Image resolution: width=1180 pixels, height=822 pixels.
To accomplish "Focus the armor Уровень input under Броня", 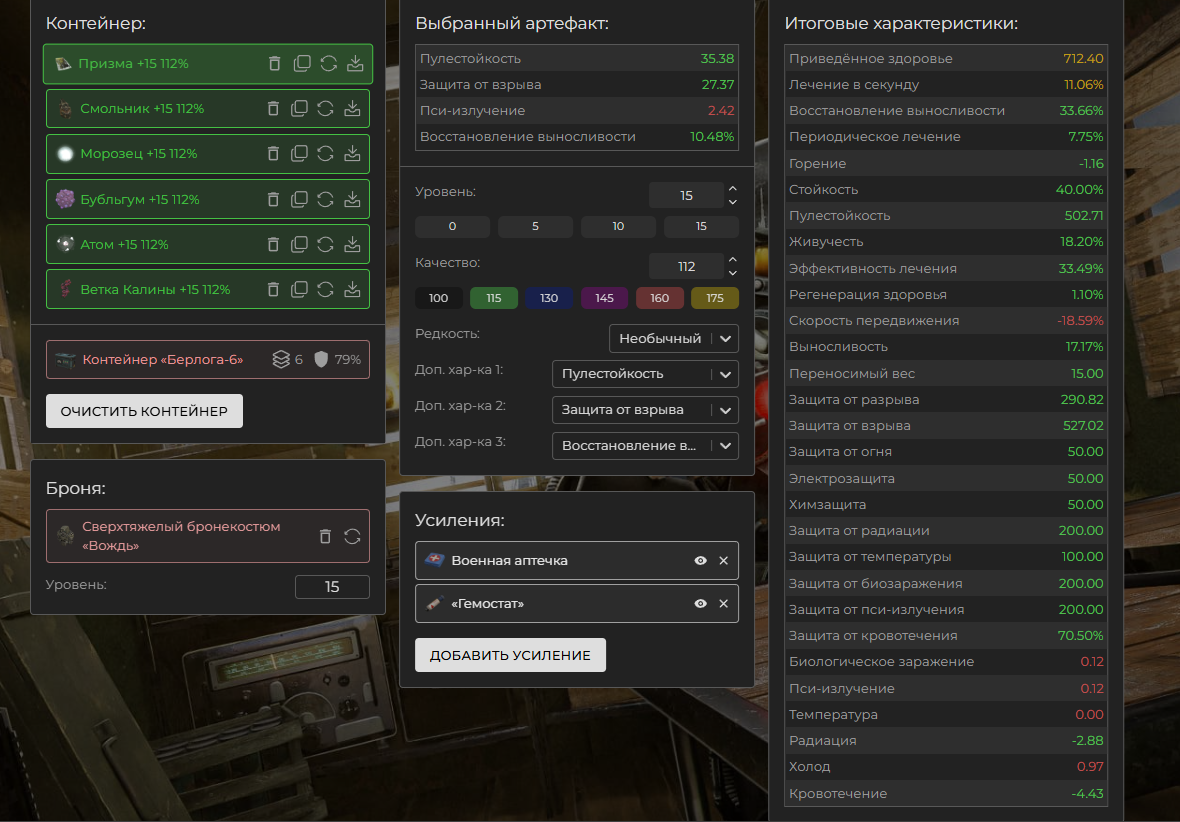I will click(x=332, y=587).
